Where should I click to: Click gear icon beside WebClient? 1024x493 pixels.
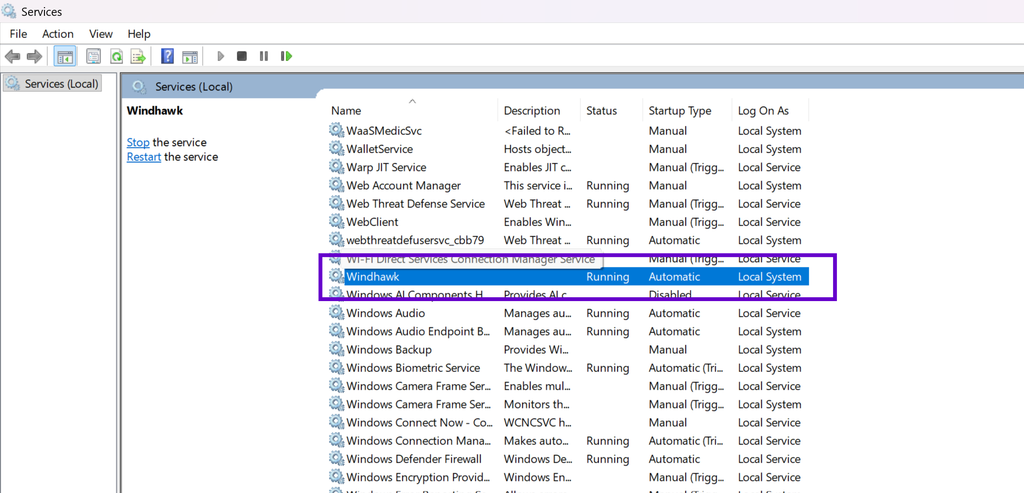[x=336, y=221]
